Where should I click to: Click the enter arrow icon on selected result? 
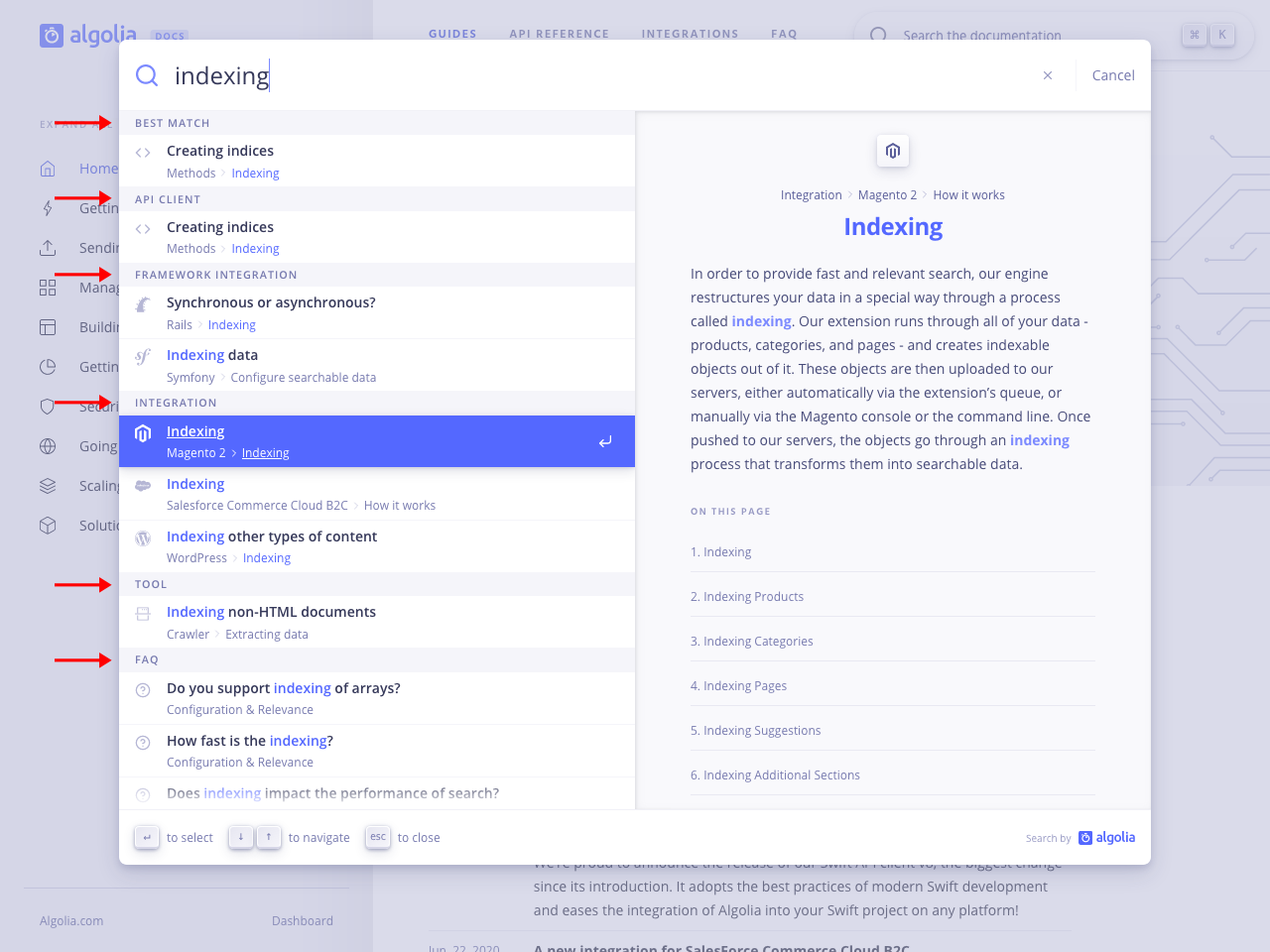[605, 441]
